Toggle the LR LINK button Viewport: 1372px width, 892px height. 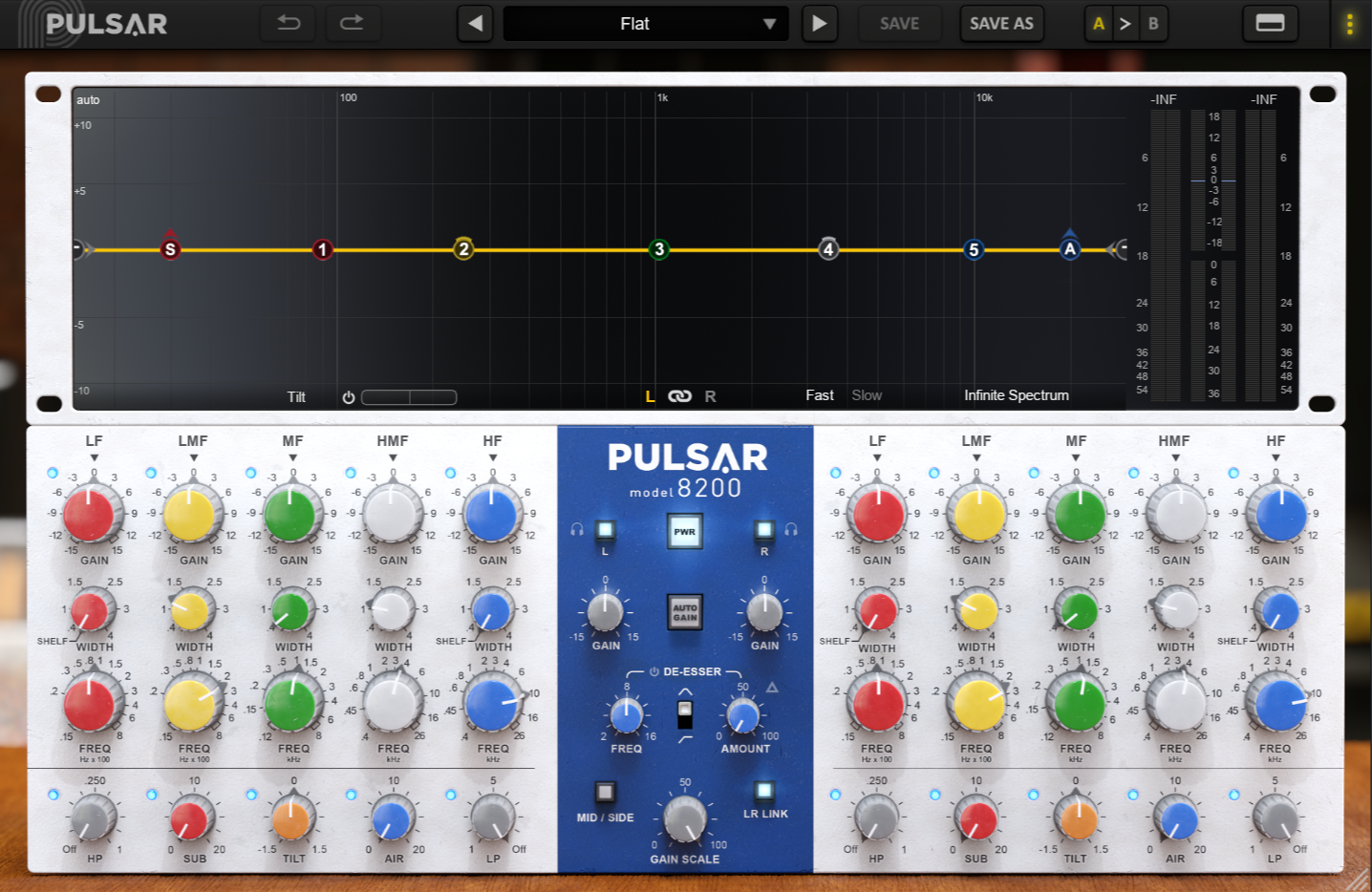point(764,791)
